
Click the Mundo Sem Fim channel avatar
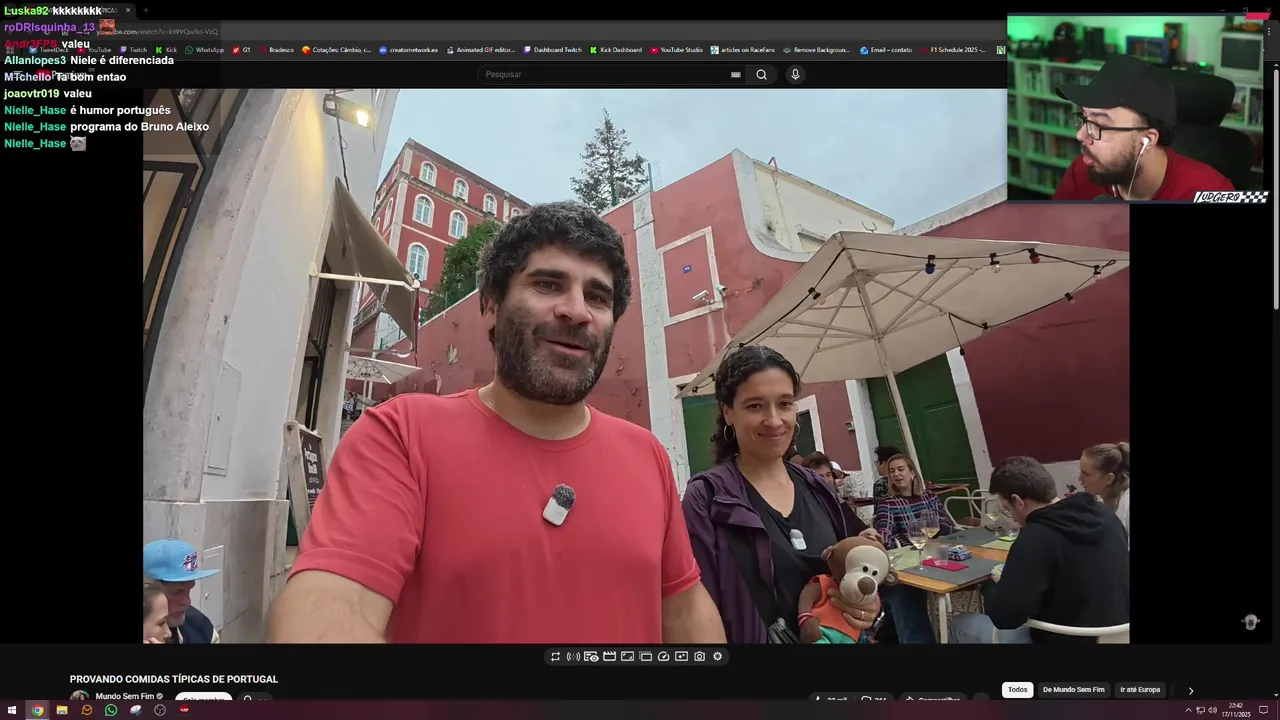[79, 697]
